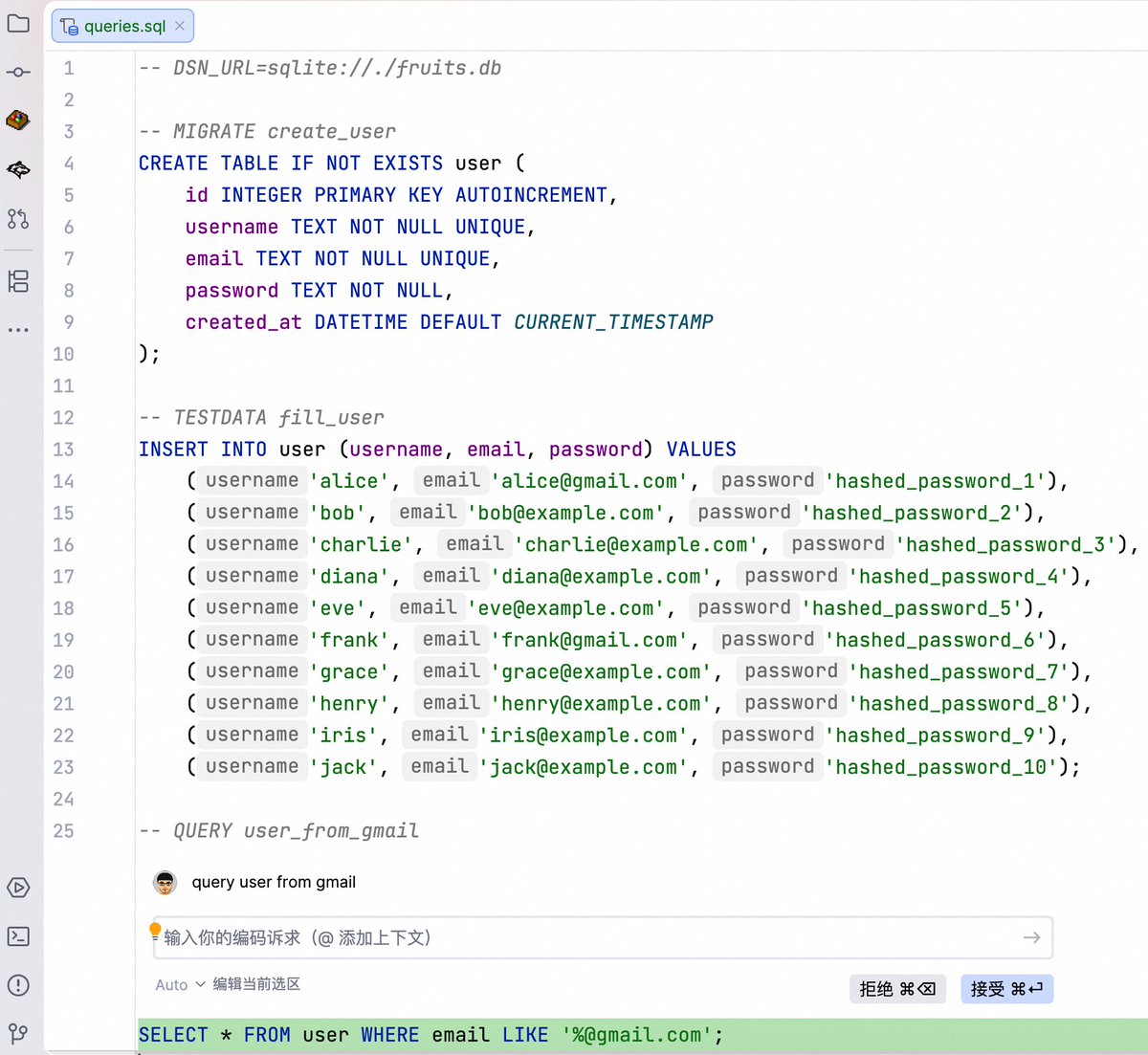This screenshot has height=1055, width=1148.
Task: Click the email inlay hint on line 23
Action: (440, 766)
